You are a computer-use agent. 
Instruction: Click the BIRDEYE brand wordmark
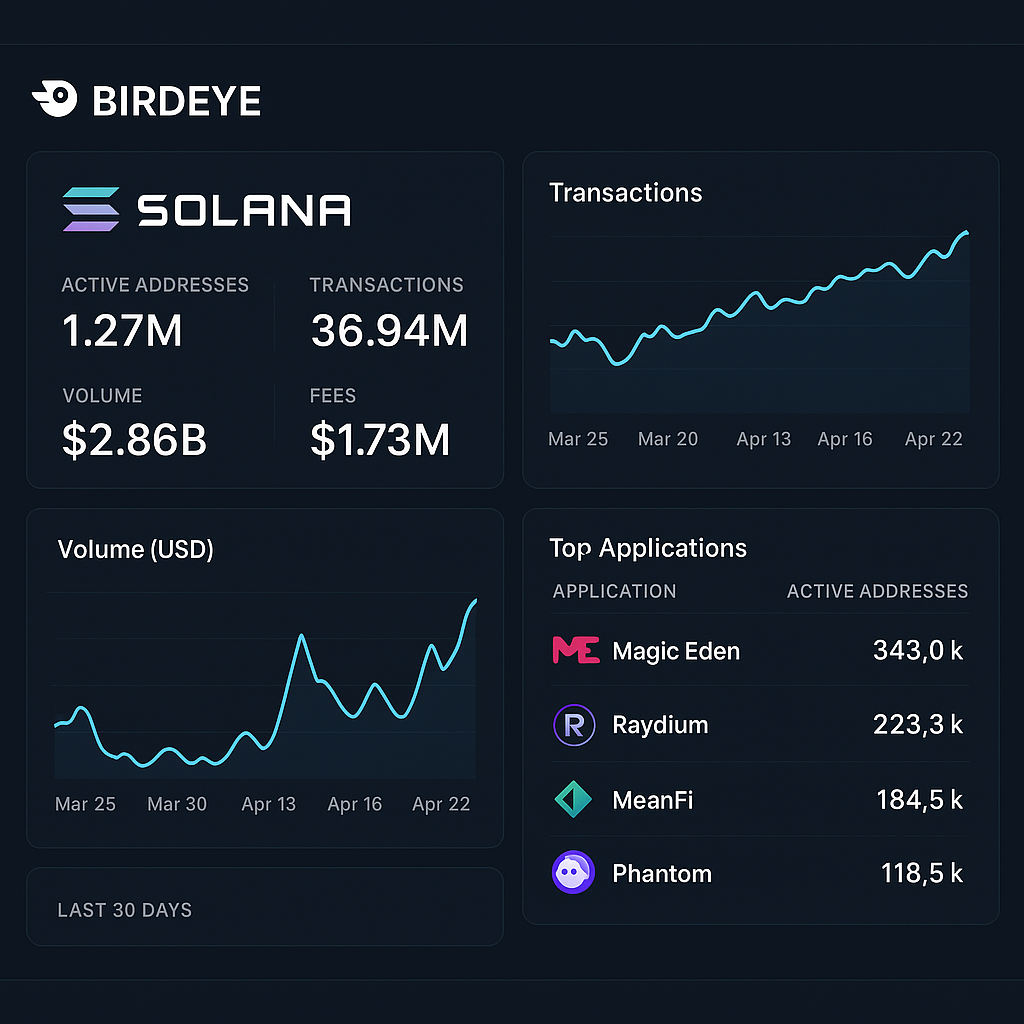coord(176,99)
